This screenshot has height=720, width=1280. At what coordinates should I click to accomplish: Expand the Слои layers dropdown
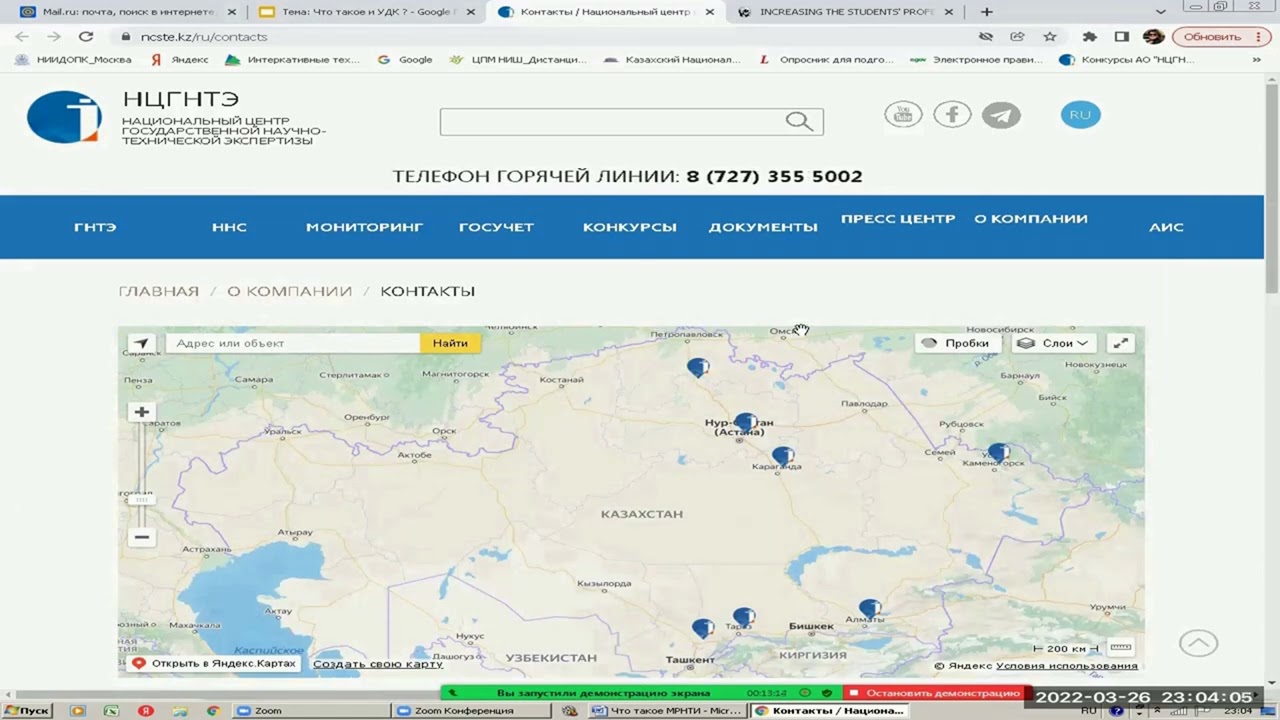coord(1054,343)
